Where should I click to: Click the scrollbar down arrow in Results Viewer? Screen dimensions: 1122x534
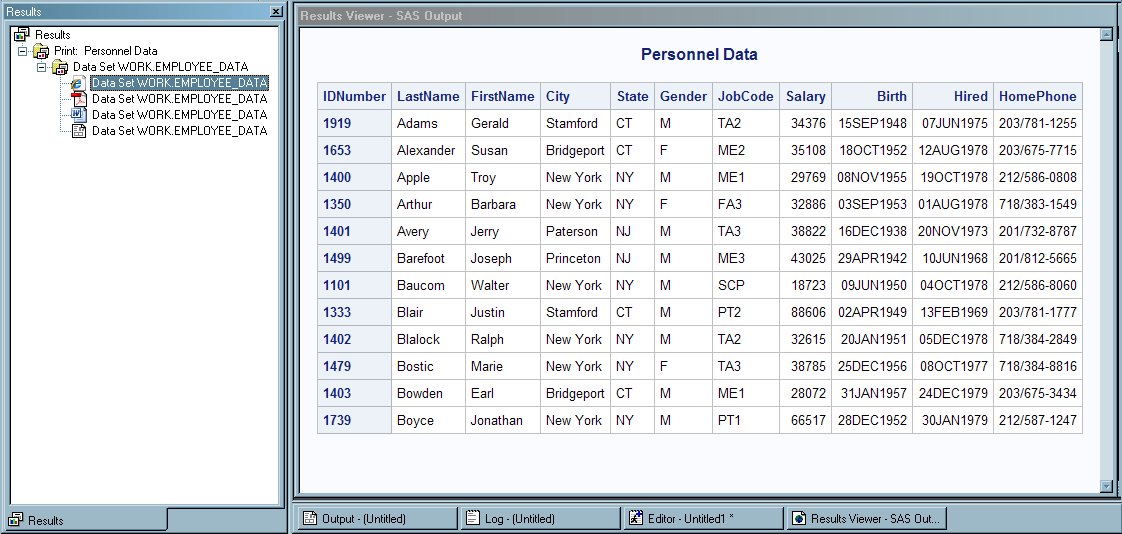tap(1108, 487)
